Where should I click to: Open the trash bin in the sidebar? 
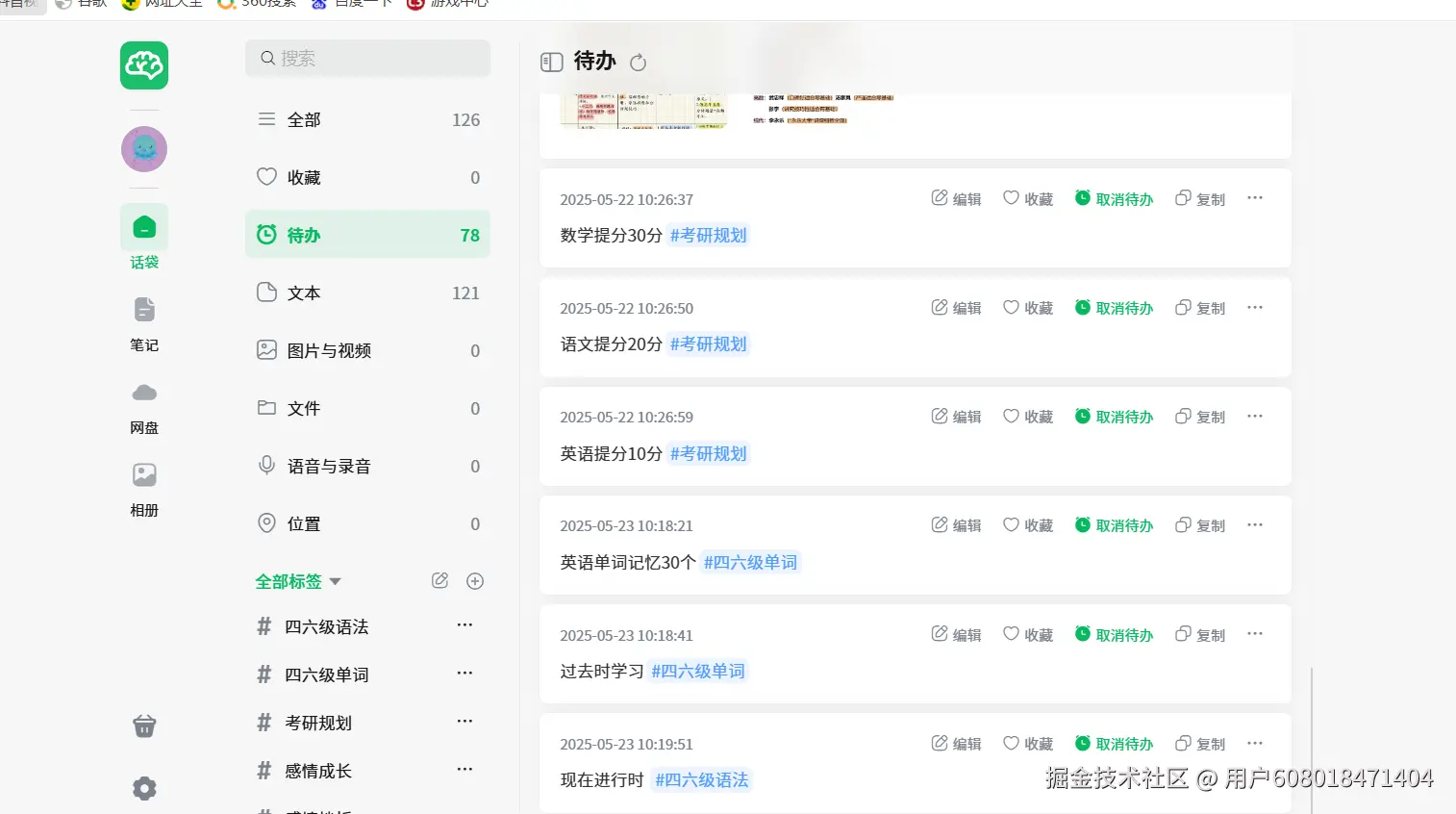[x=143, y=725]
